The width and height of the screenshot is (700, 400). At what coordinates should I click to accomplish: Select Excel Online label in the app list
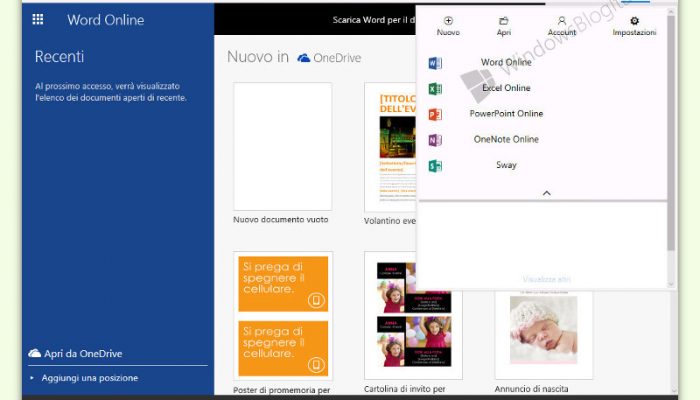506,88
